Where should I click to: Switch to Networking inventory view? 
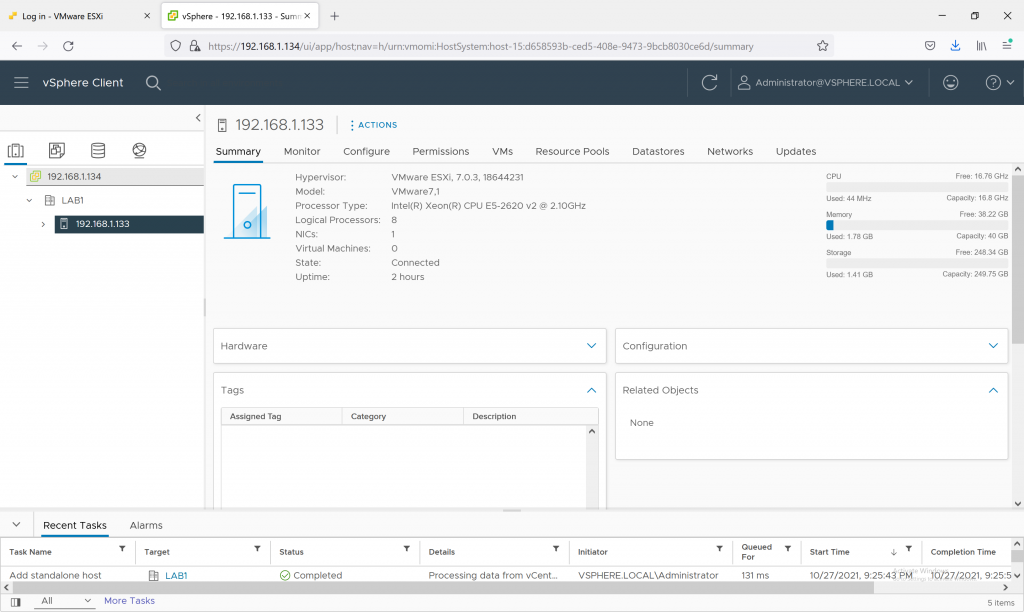click(x=139, y=151)
